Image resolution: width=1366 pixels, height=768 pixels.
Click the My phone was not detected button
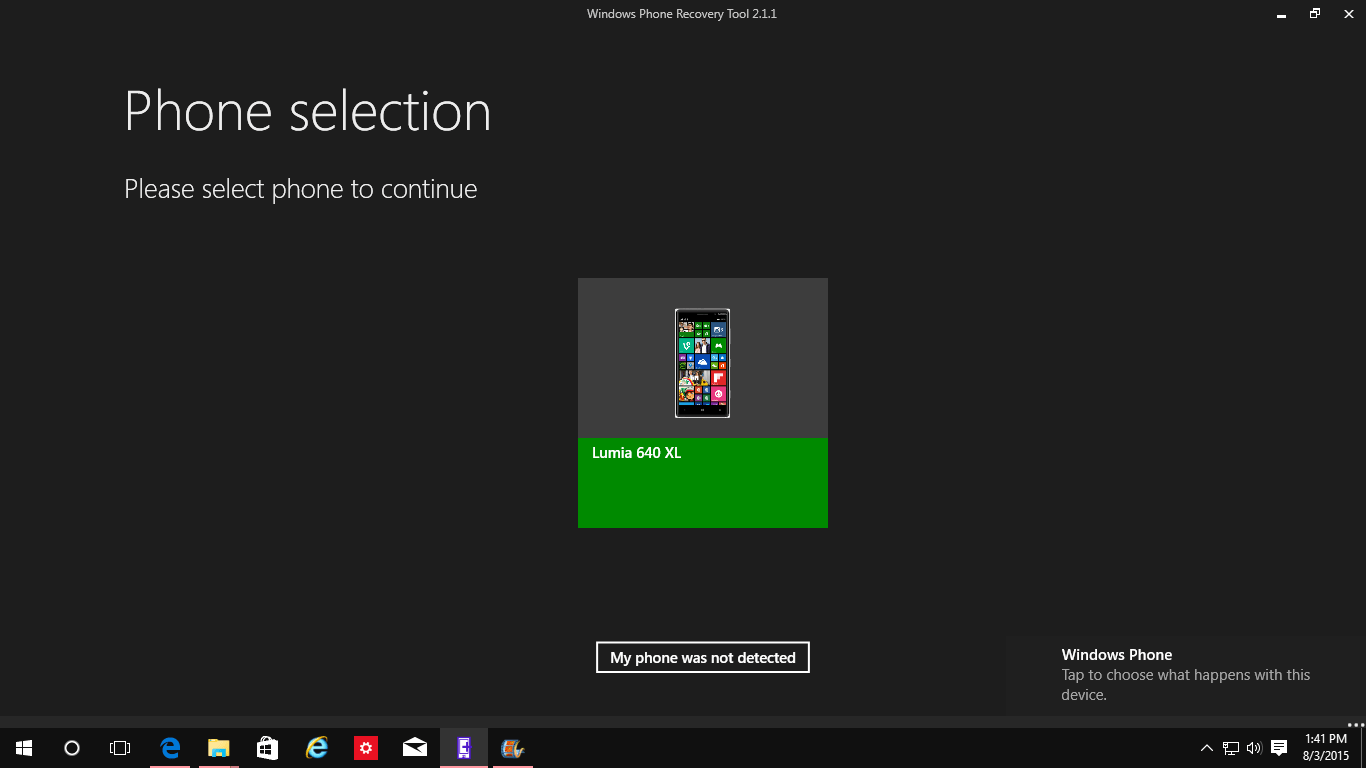pyautogui.click(x=702, y=657)
